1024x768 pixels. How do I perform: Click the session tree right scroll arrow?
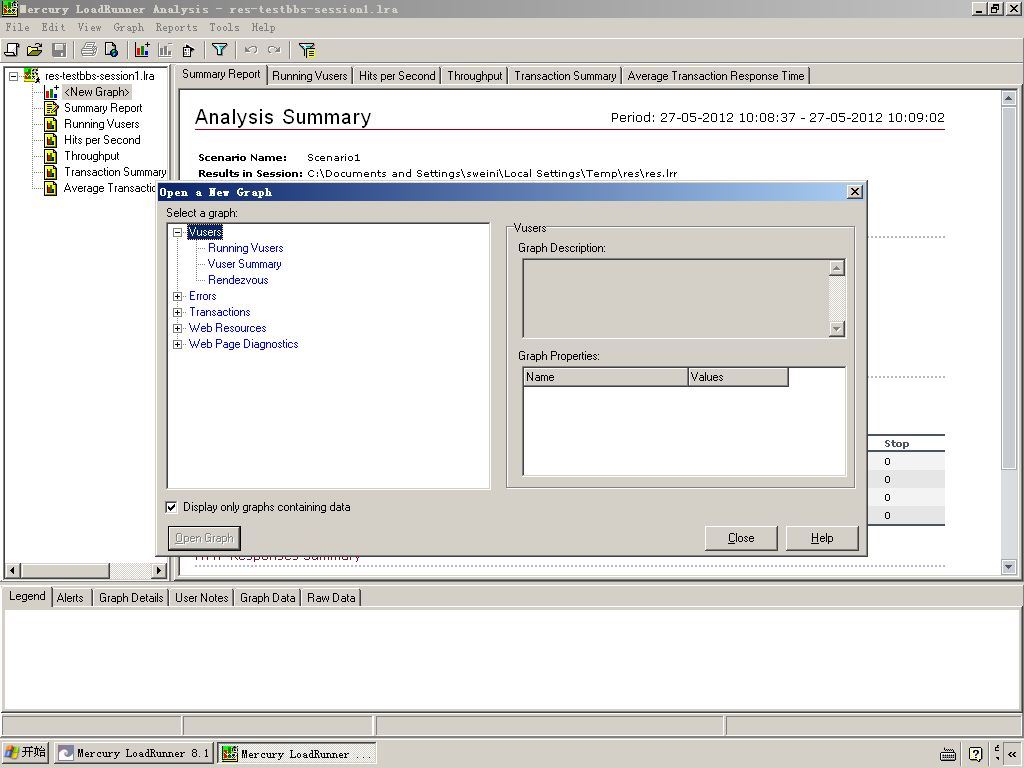159,571
